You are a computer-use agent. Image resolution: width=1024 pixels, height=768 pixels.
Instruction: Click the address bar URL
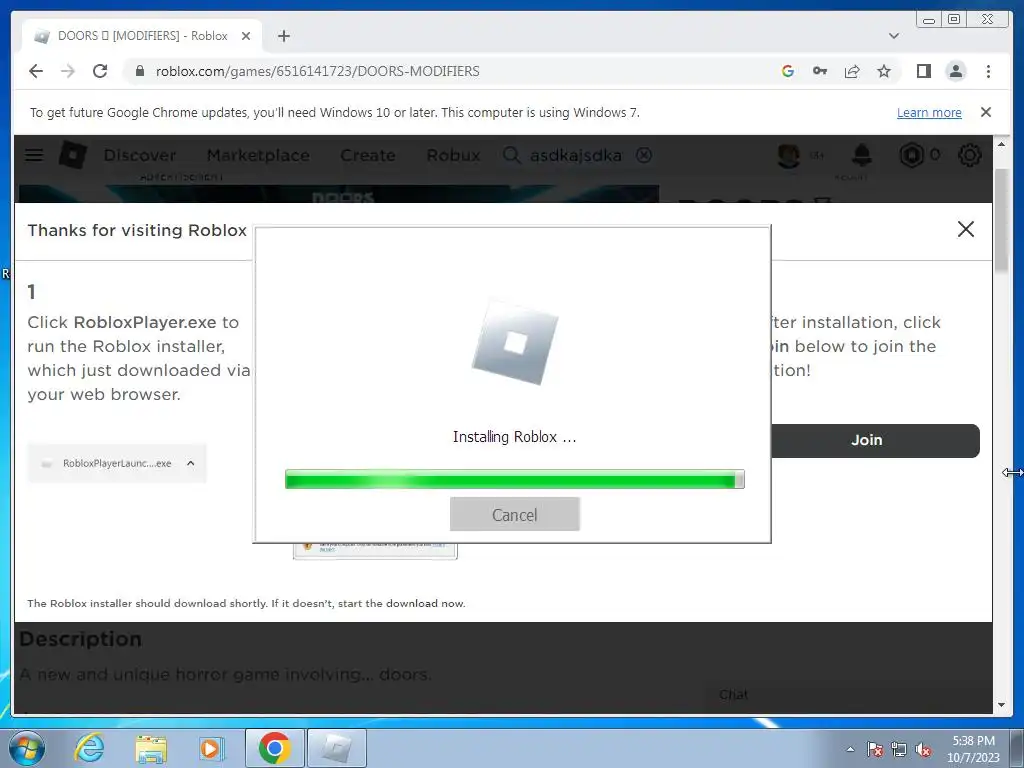pyautogui.click(x=317, y=71)
